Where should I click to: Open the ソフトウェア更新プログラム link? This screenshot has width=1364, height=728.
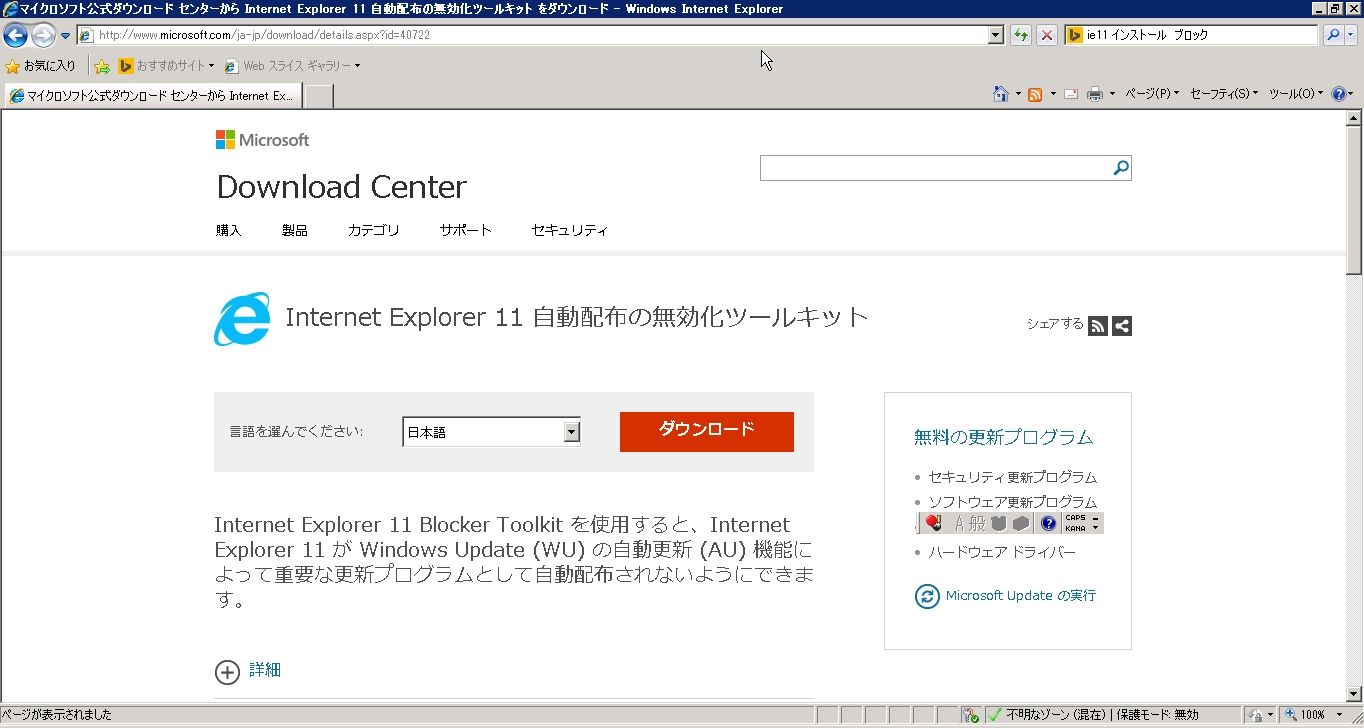coord(1013,501)
